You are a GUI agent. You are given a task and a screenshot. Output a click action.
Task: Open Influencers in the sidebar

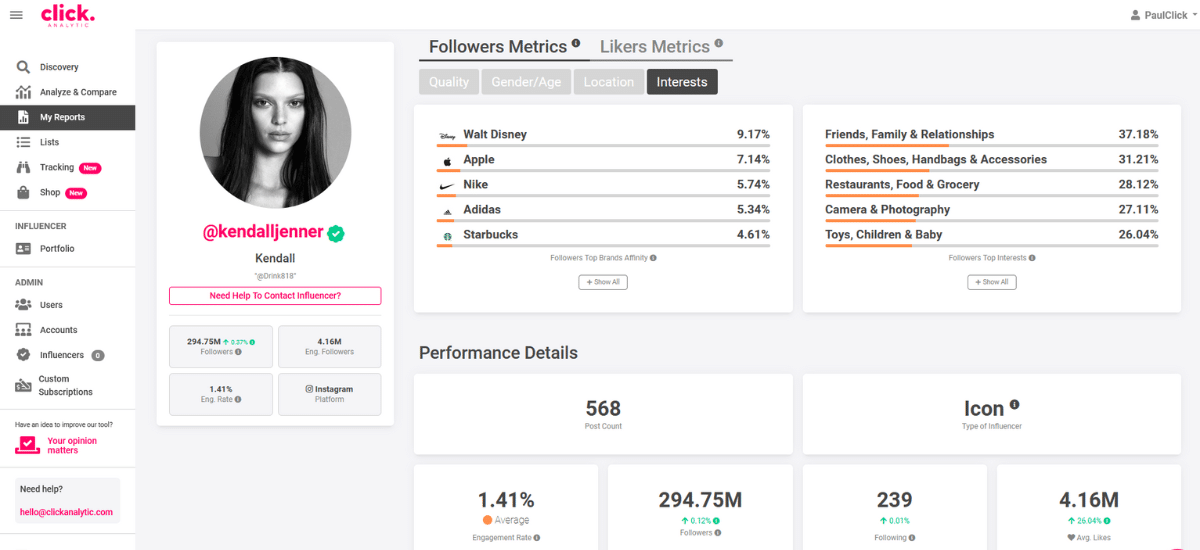point(62,355)
